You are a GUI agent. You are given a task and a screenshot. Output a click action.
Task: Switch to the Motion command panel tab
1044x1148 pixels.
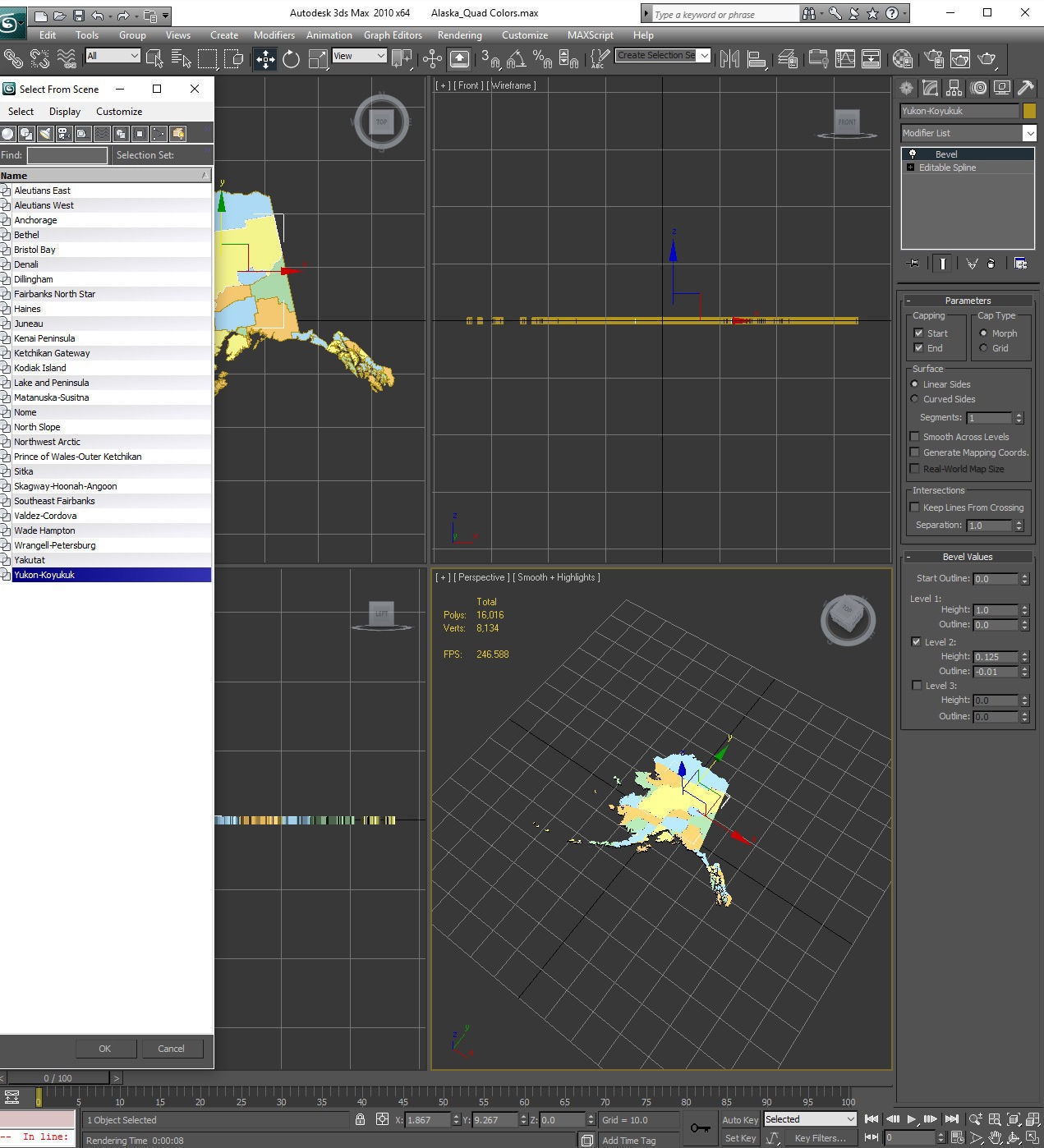(x=977, y=88)
